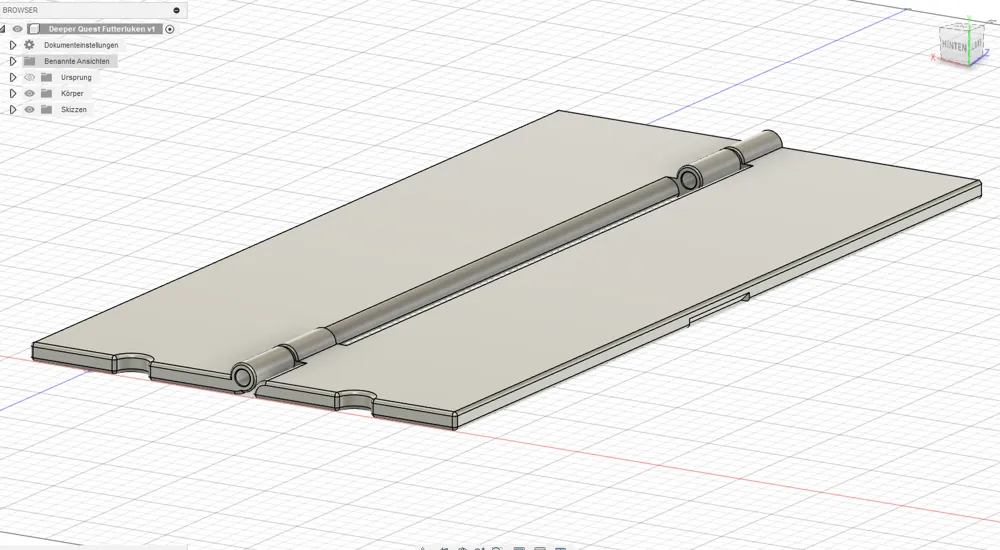Expand the Ursprung folder
This screenshot has width=1000, height=550.
[12, 77]
